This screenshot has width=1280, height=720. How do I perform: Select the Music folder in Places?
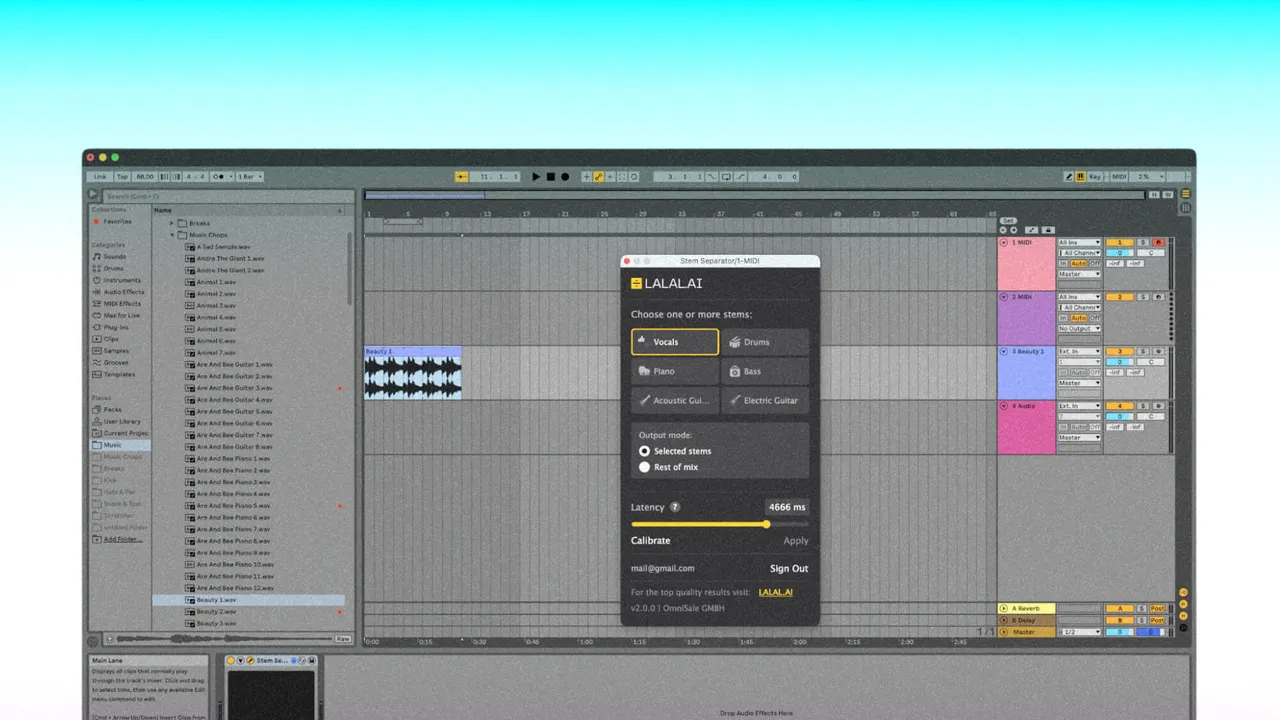(119, 446)
